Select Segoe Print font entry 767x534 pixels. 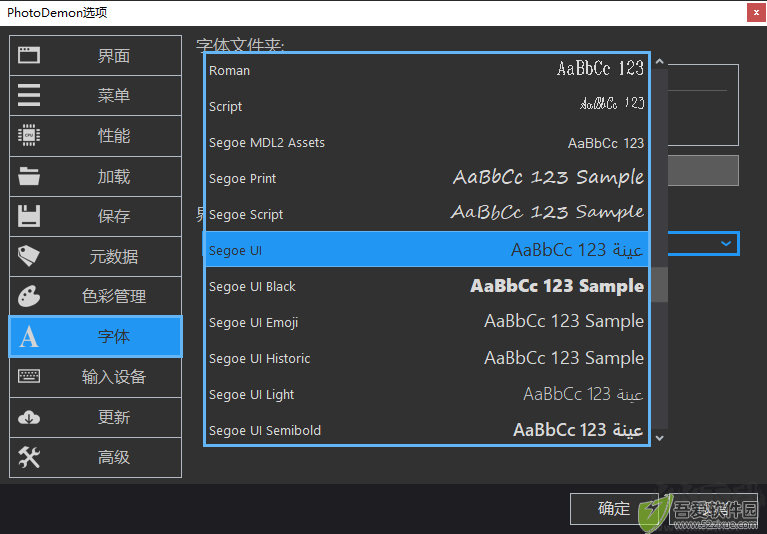pos(427,178)
